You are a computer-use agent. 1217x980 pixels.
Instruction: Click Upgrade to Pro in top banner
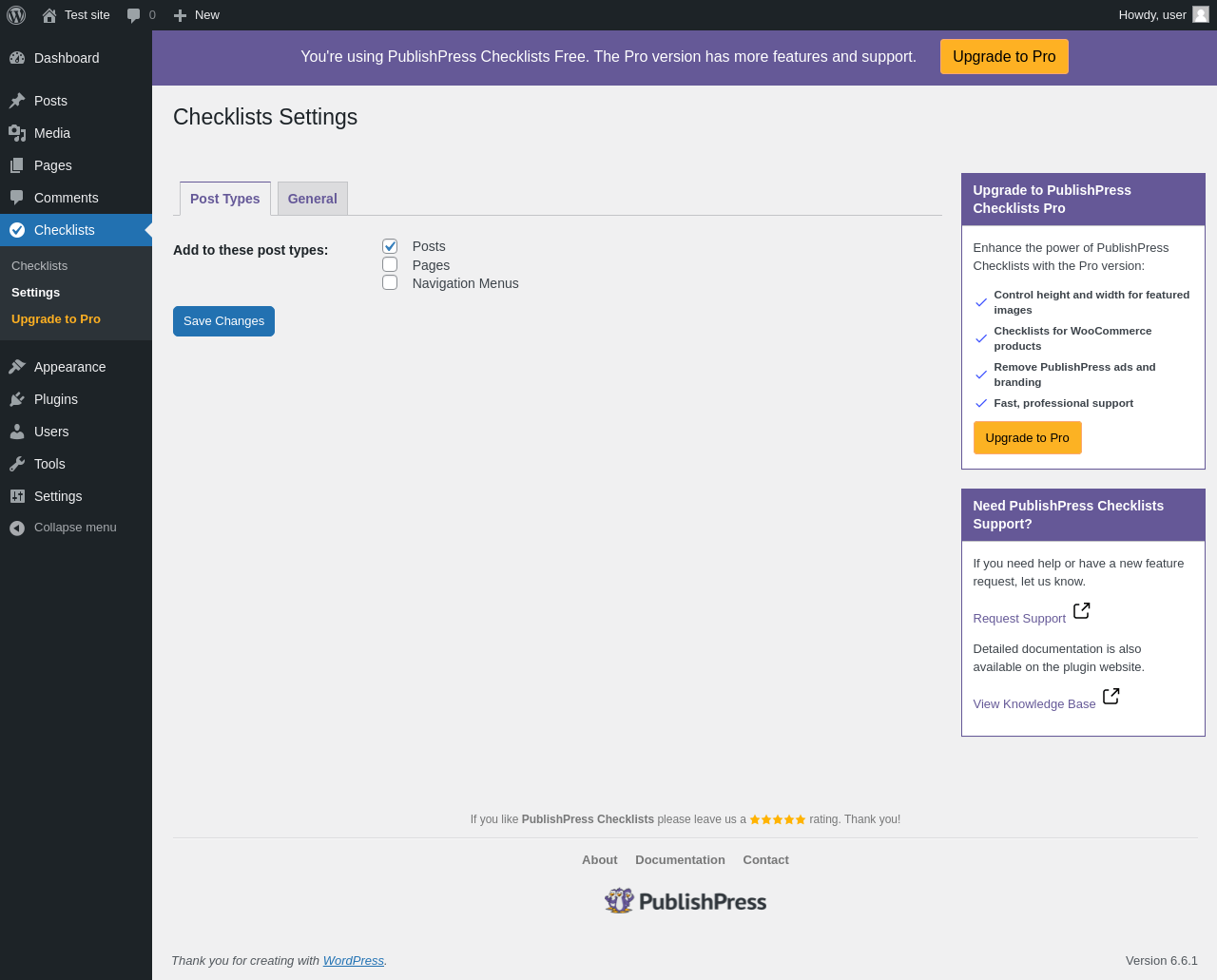tap(1004, 57)
